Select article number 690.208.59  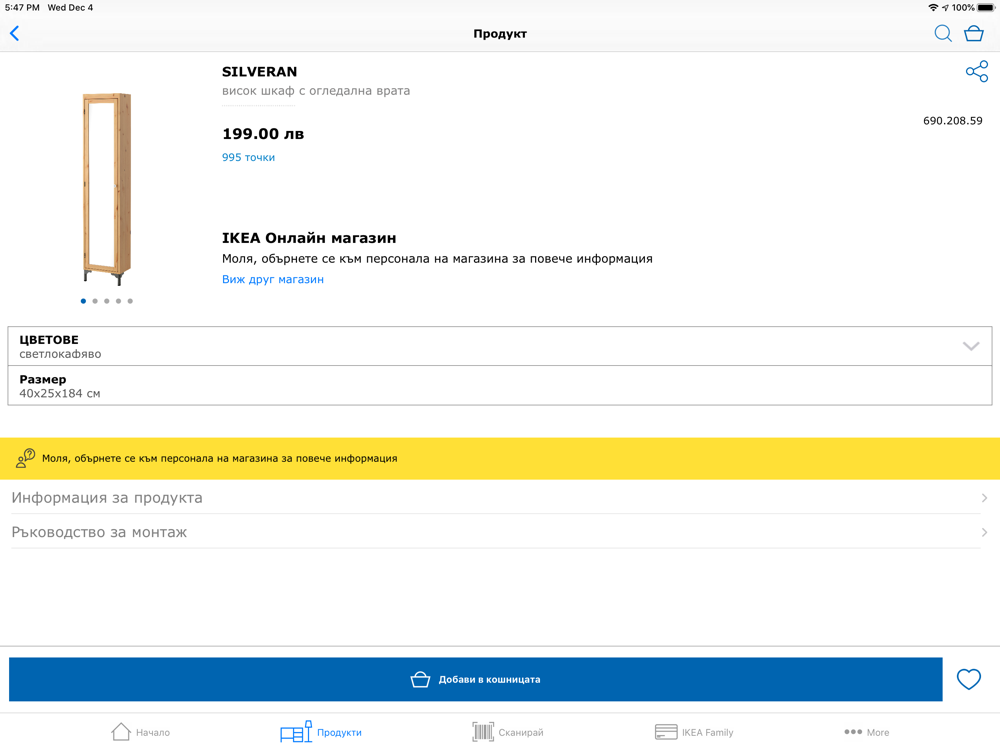(x=953, y=121)
